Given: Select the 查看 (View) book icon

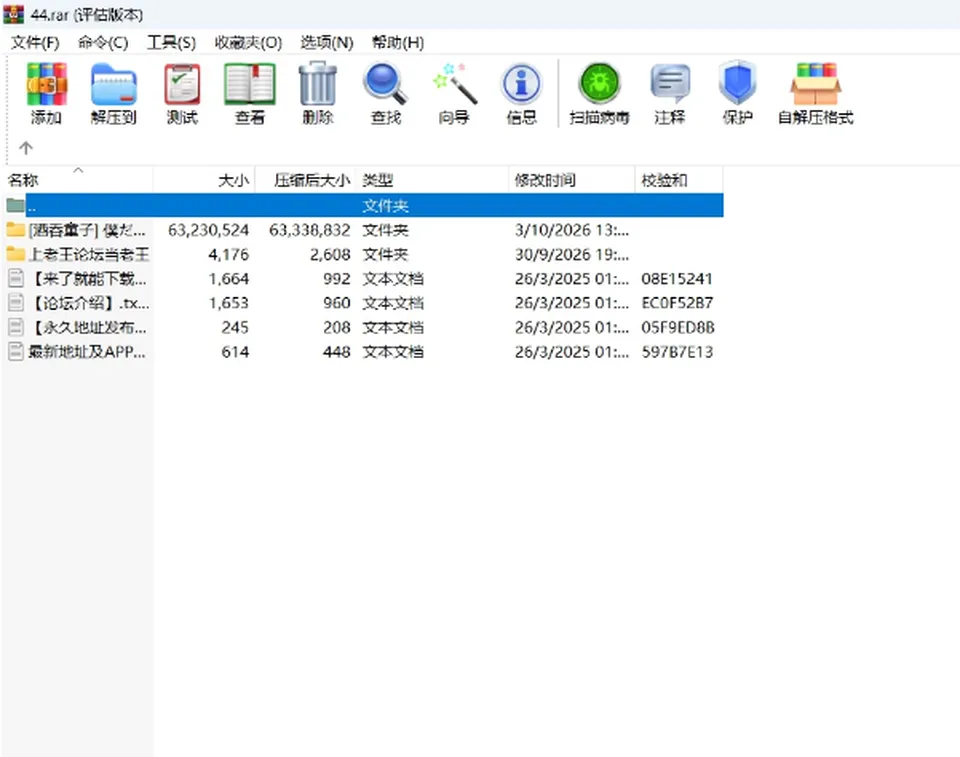Looking at the screenshot, I should click(250, 93).
